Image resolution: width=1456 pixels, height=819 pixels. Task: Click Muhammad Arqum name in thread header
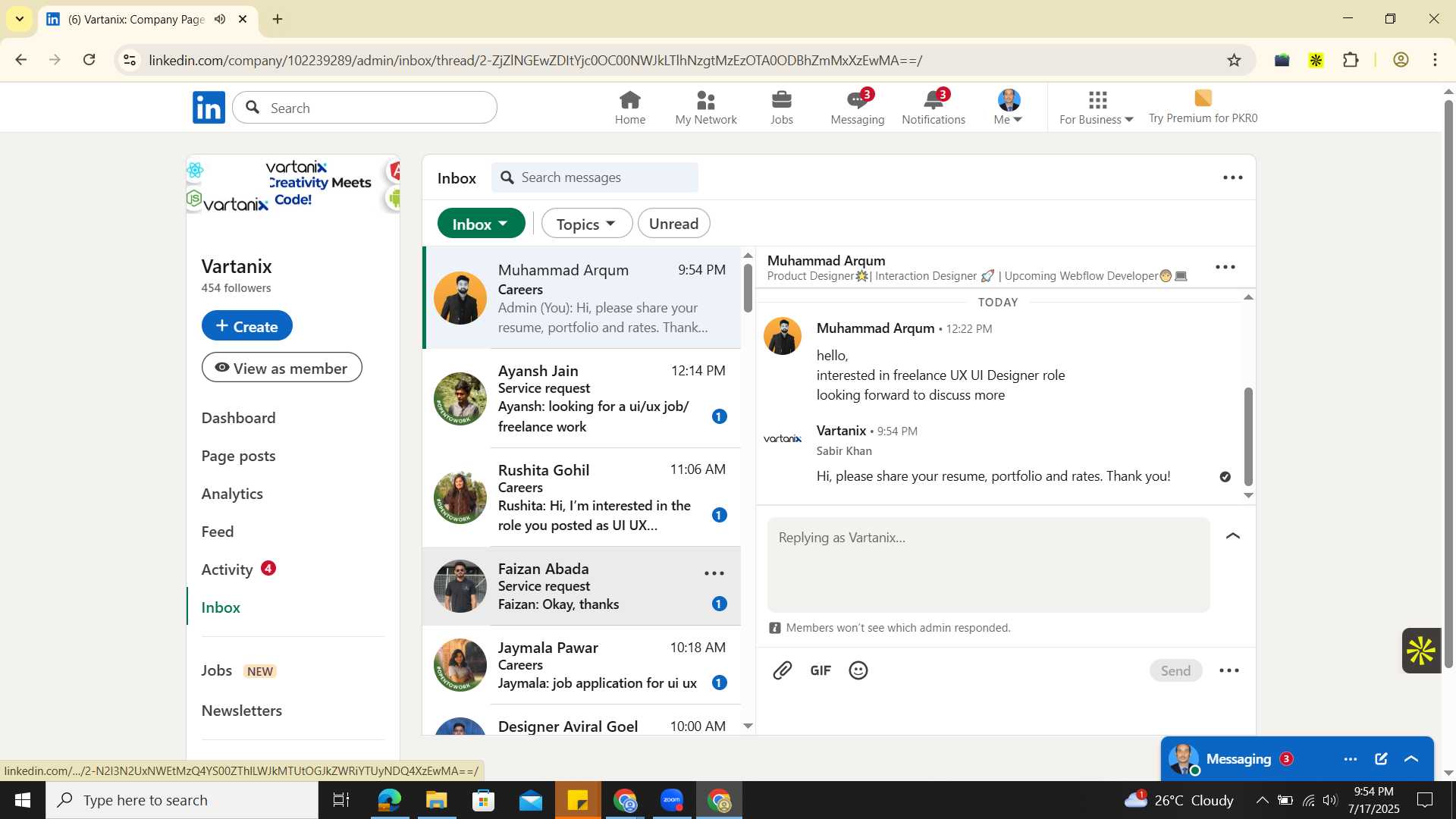[x=826, y=260]
